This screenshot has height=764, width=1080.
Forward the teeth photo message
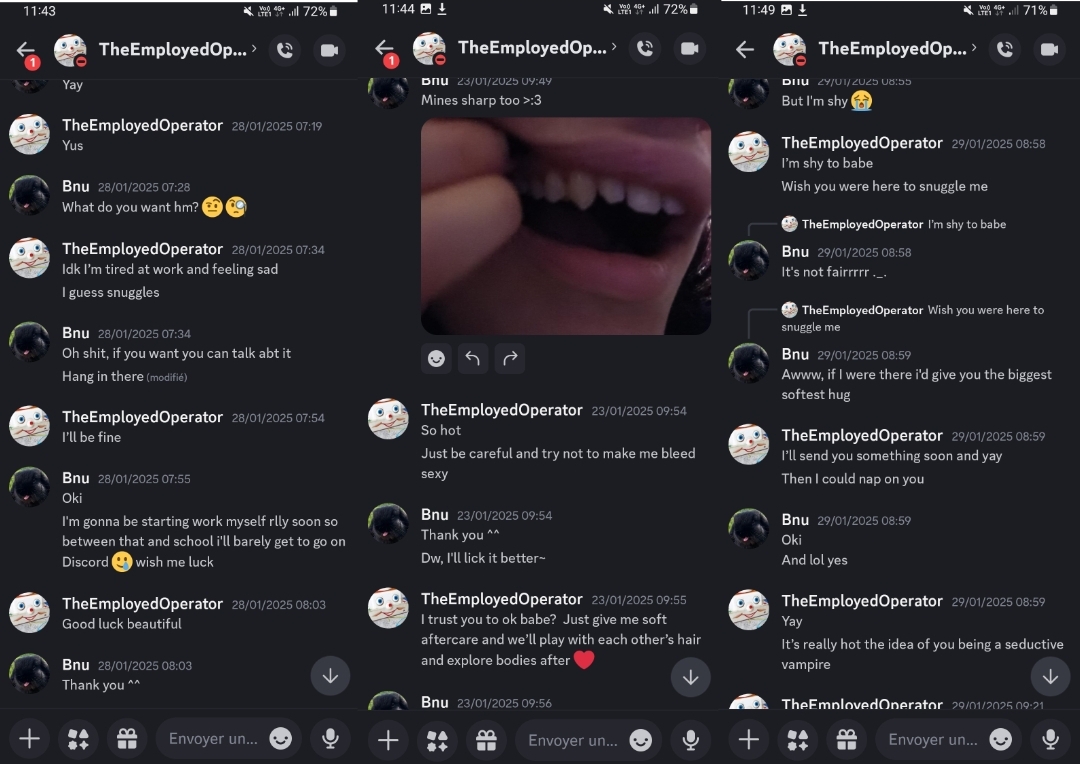pos(510,358)
